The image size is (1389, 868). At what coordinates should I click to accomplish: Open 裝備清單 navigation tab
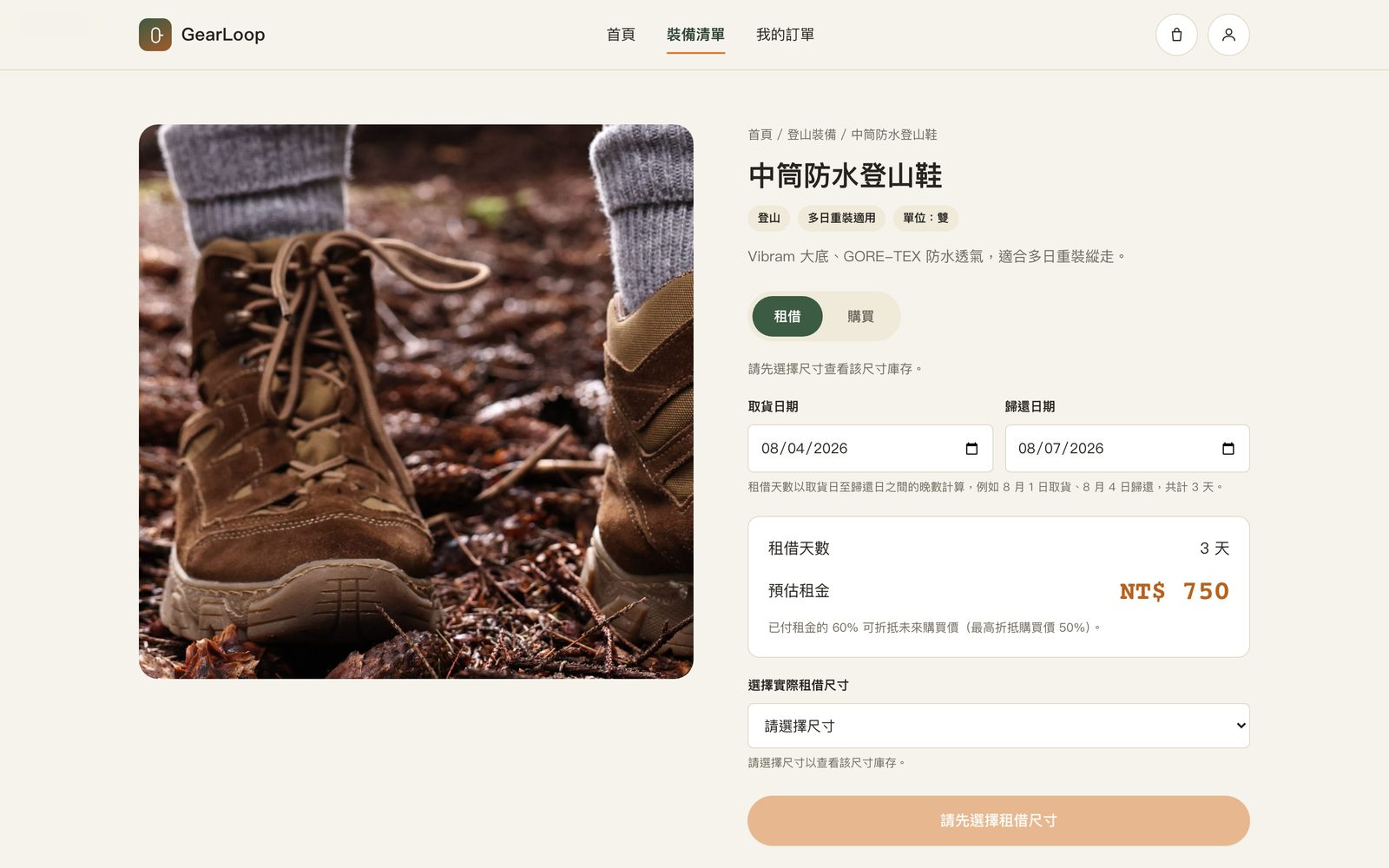coord(695,35)
